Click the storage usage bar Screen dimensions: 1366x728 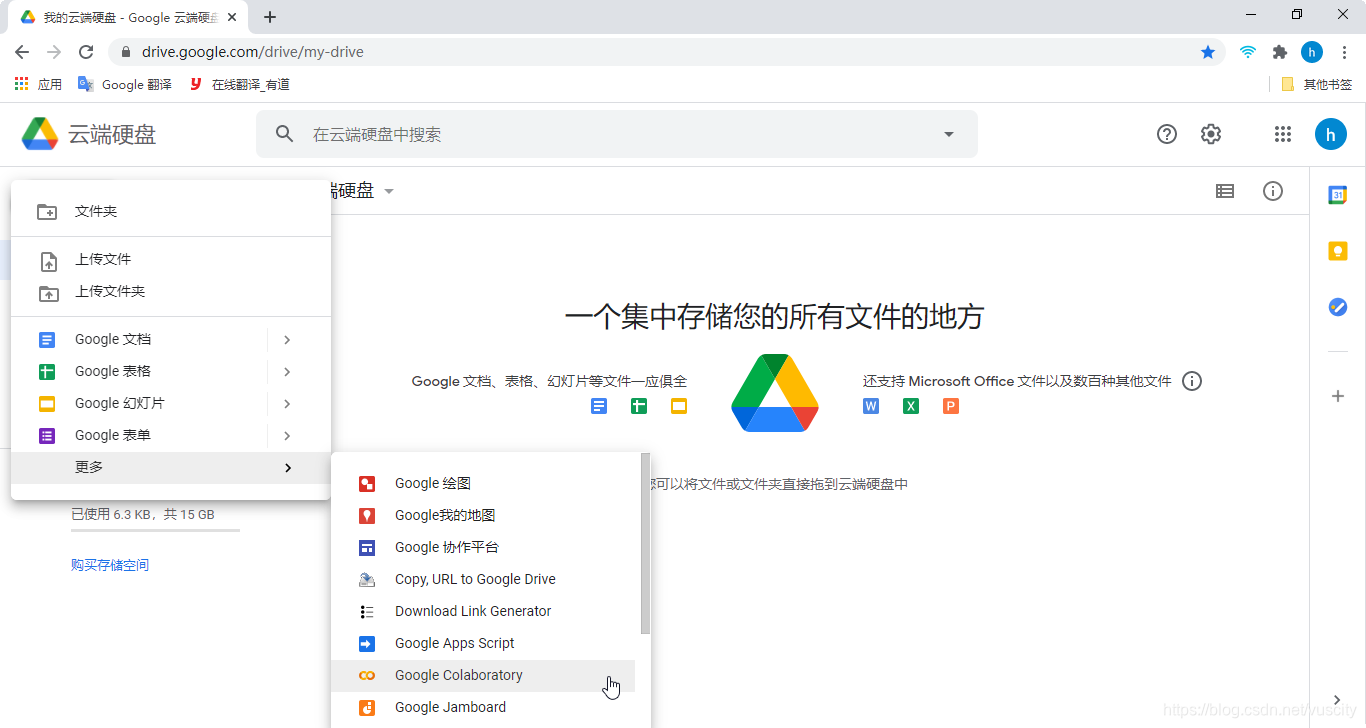click(155, 530)
